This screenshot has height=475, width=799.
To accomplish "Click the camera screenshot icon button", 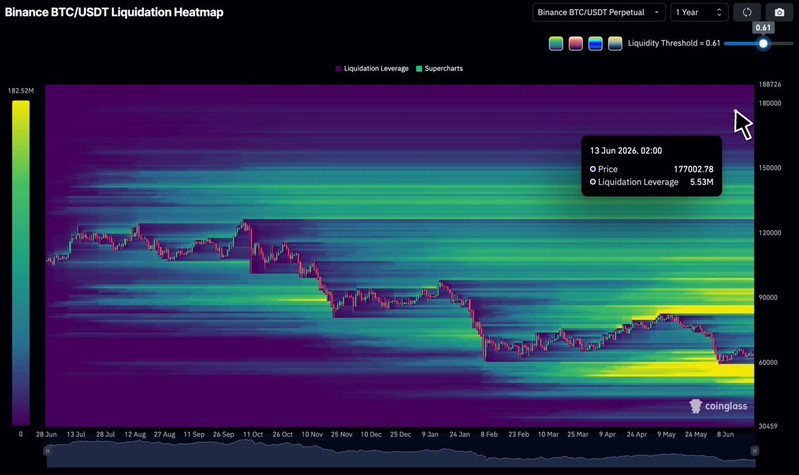I will (x=779, y=12).
